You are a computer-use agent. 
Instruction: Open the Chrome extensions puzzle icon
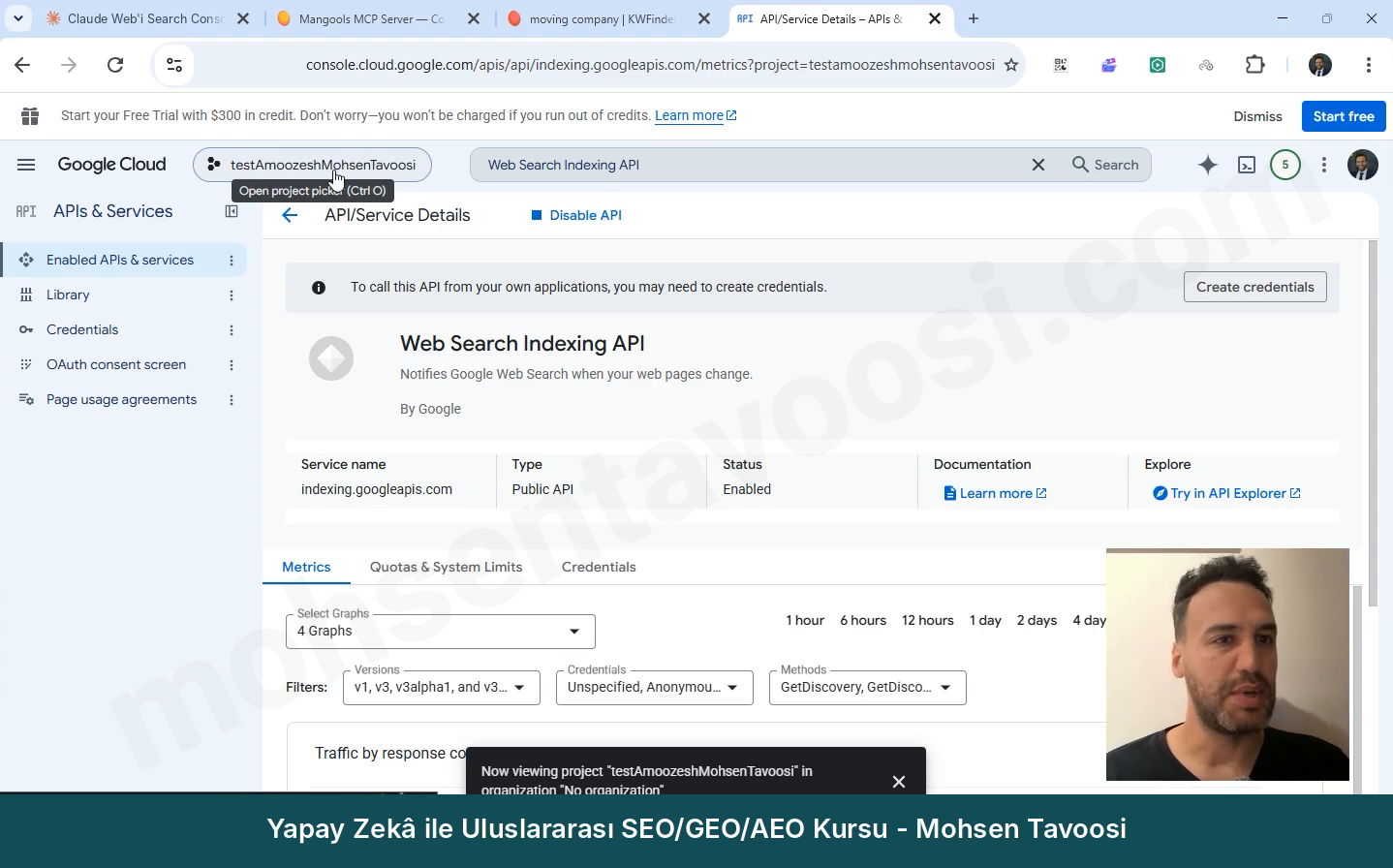coord(1254,65)
